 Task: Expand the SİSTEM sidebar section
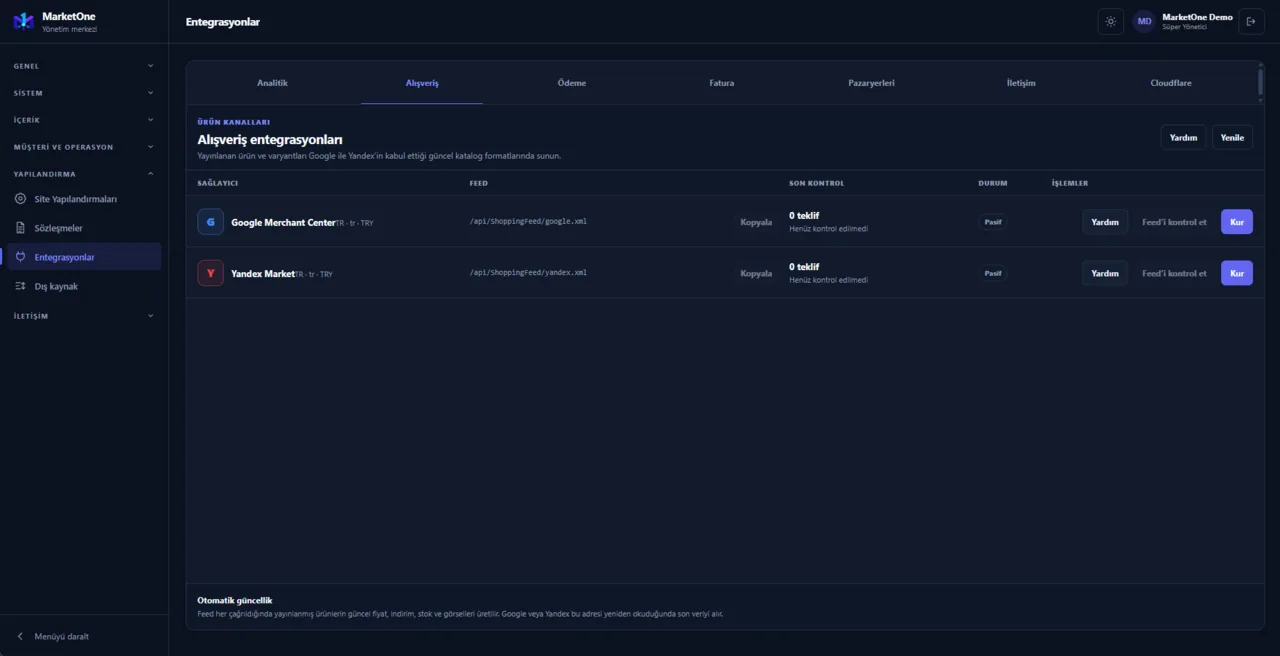[84, 93]
